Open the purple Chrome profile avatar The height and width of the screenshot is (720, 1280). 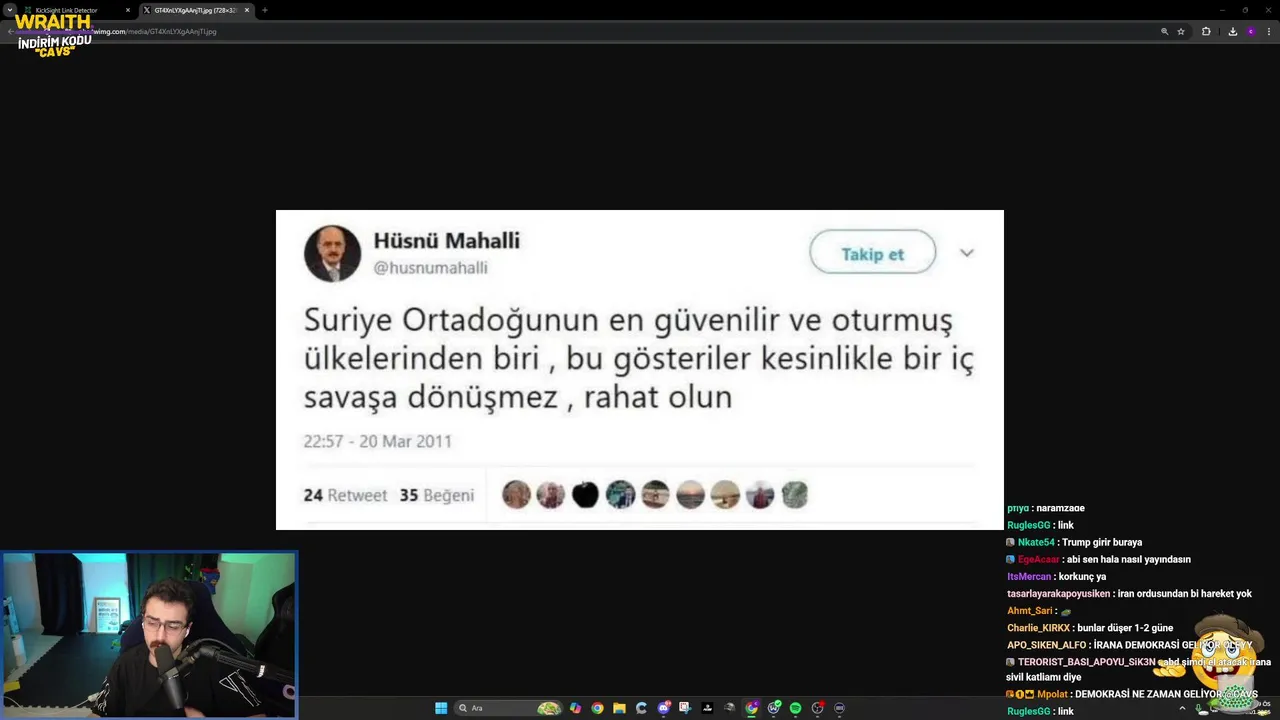point(1250,31)
